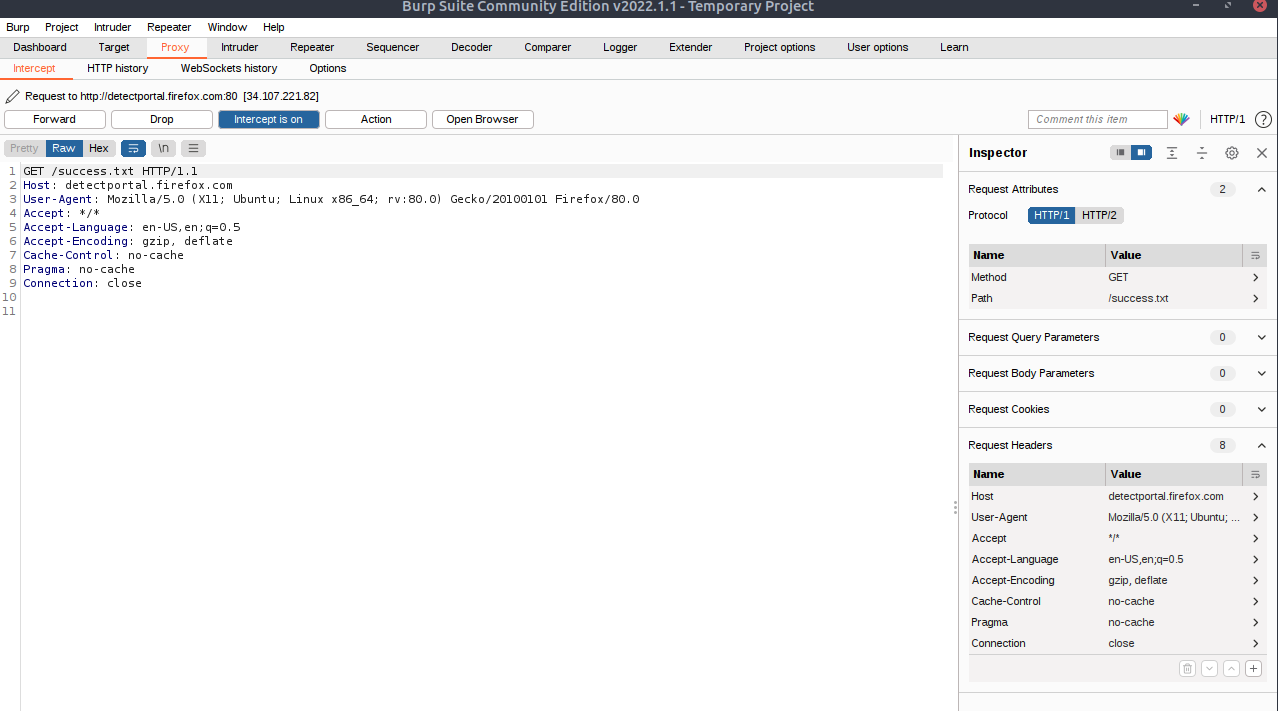Click the Inspector panel divider handle
Viewport: 1278px width, 711px height.
coord(955,508)
